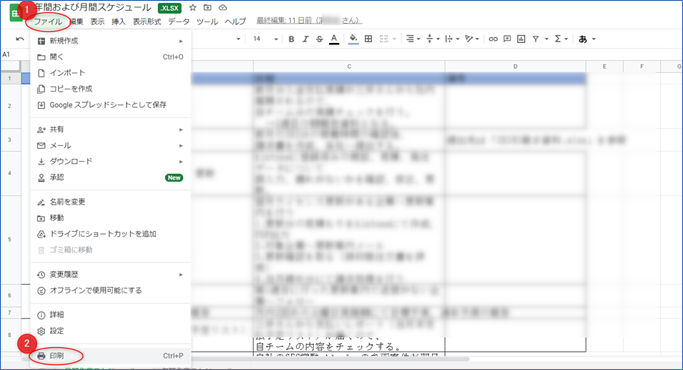
Task: Click the A1 name box
Action: (10, 54)
